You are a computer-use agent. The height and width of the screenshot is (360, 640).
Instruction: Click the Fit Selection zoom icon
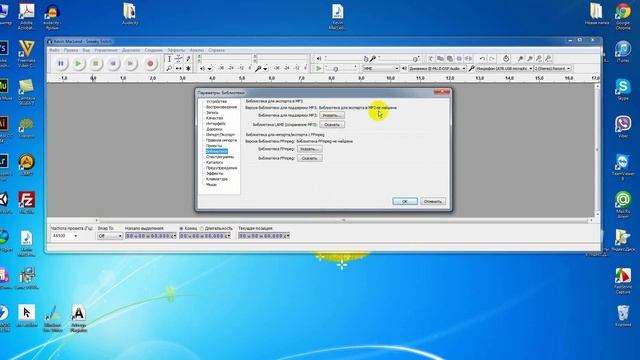point(539,59)
